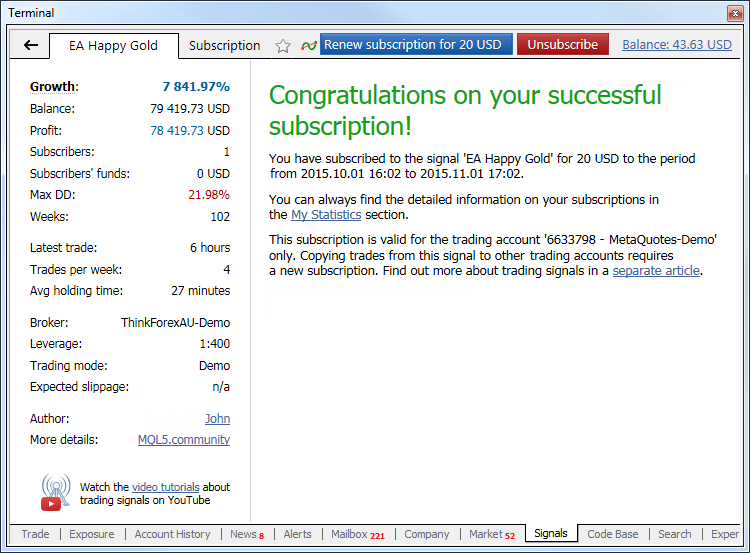
Task: Select the Signals tab
Action: pyautogui.click(x=551, y=533)
